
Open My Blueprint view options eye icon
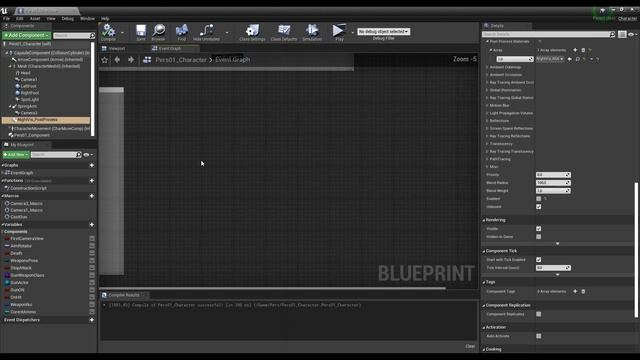(88, 155)
